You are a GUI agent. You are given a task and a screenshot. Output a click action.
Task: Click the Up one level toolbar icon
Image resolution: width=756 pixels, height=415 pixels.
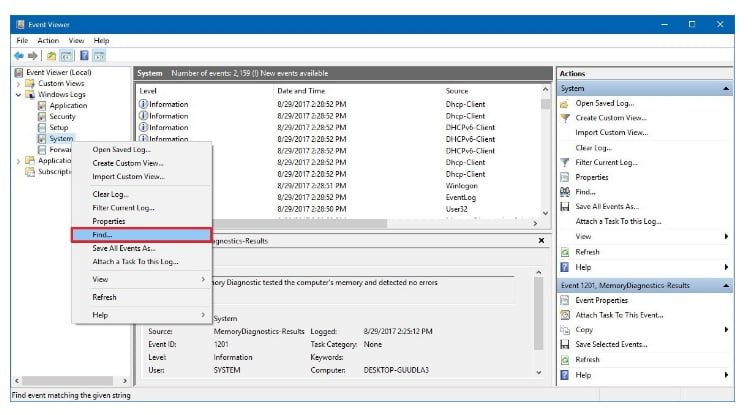click(51, 56)
